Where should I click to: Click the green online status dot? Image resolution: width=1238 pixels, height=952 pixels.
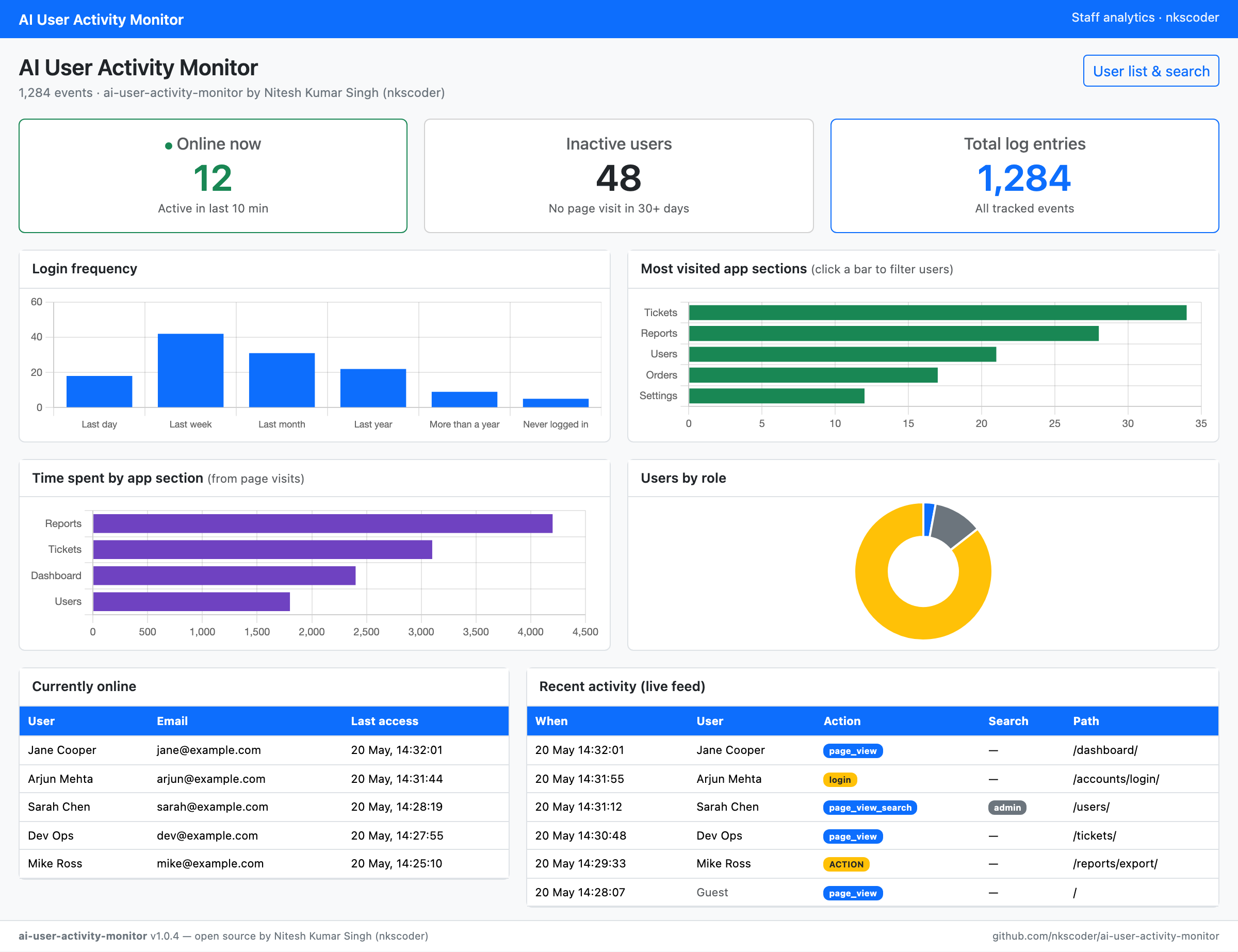point(168,145)
